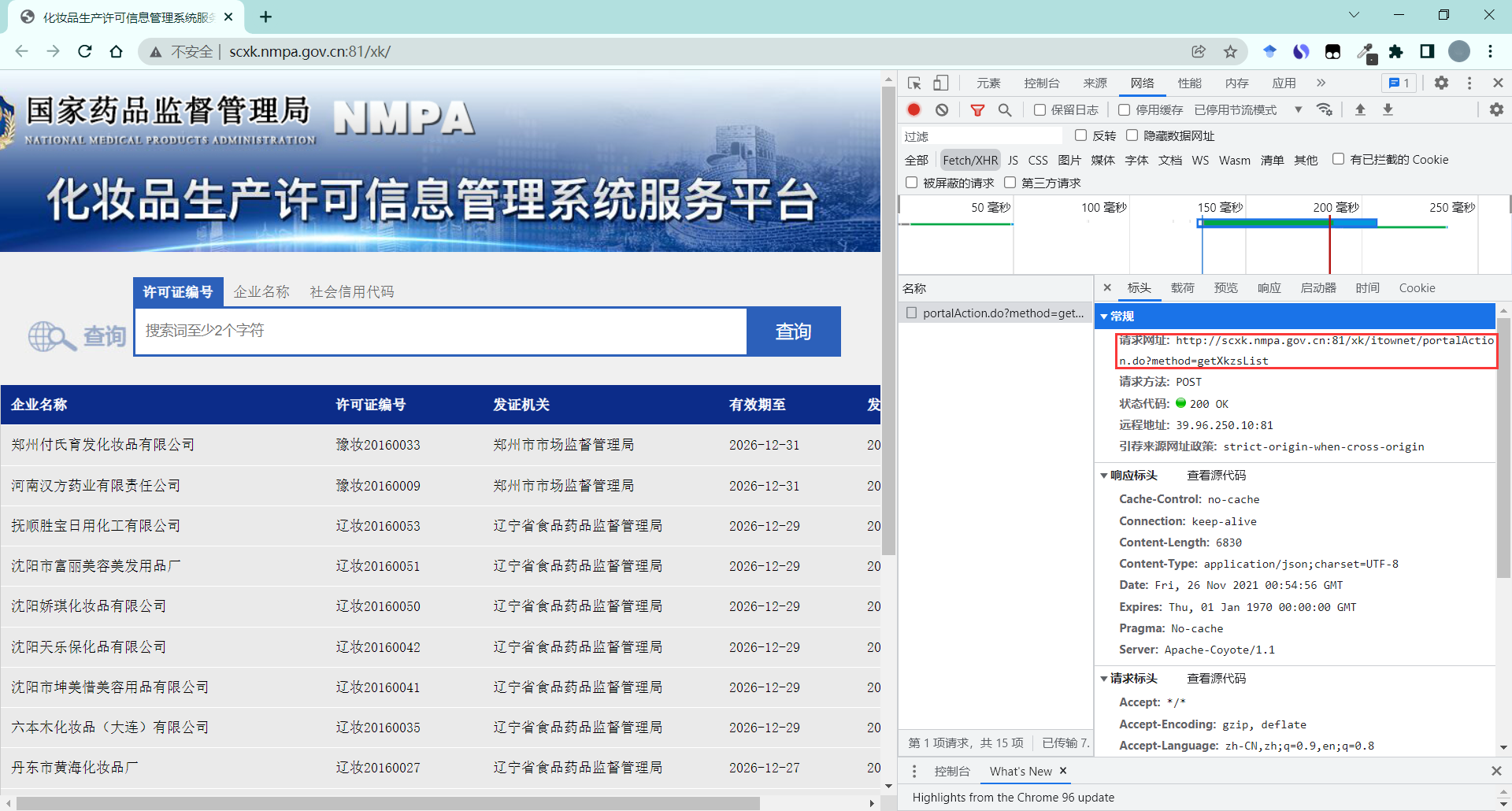
Task: Reload the current page
Action: coord(85,51)
